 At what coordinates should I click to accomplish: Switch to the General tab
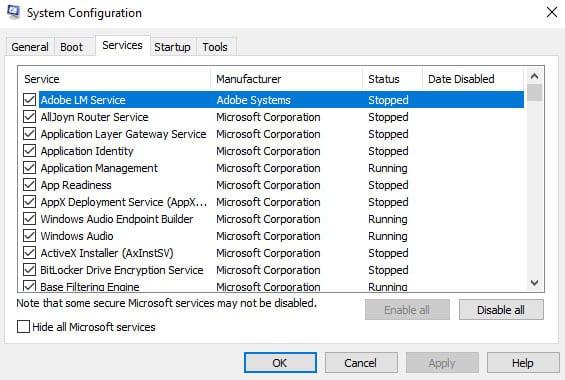(x=30, y=47)
